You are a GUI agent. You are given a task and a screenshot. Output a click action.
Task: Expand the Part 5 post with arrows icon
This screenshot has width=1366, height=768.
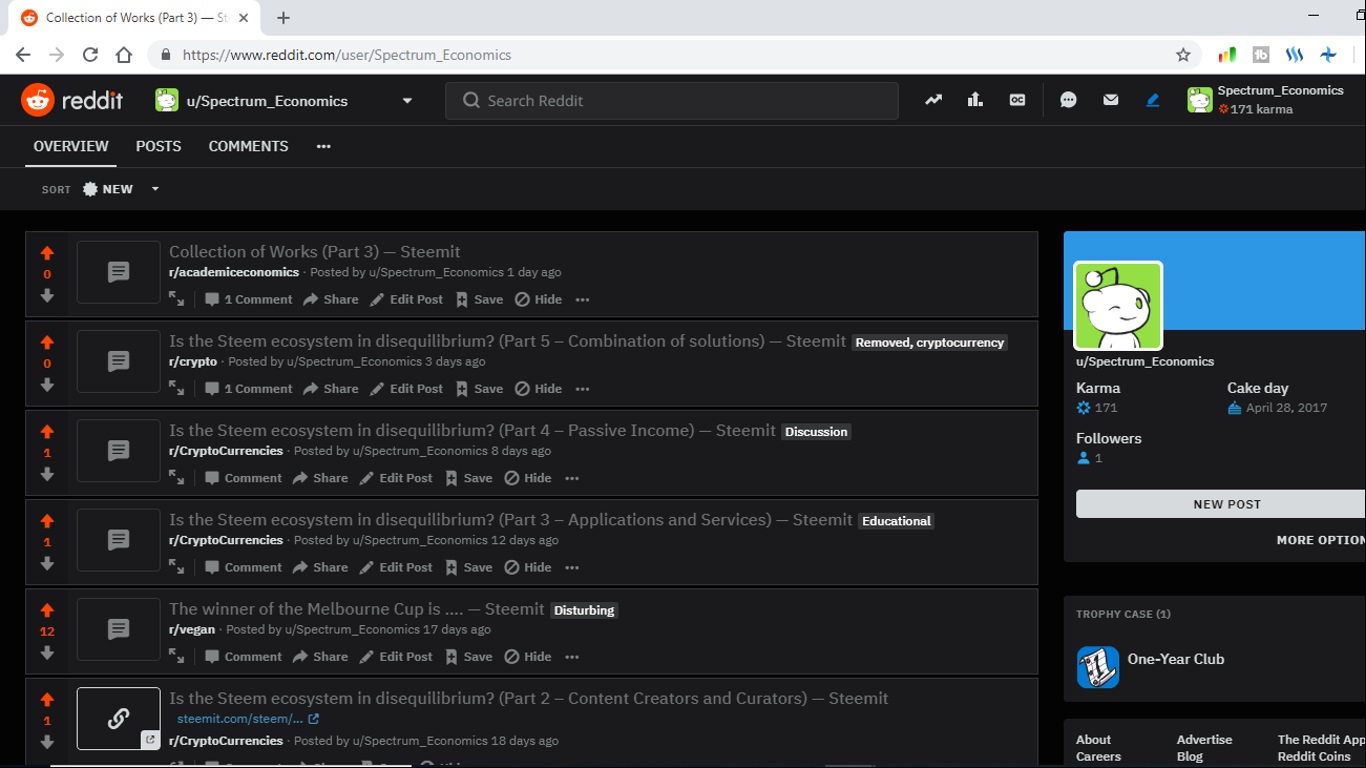point(177,388)
